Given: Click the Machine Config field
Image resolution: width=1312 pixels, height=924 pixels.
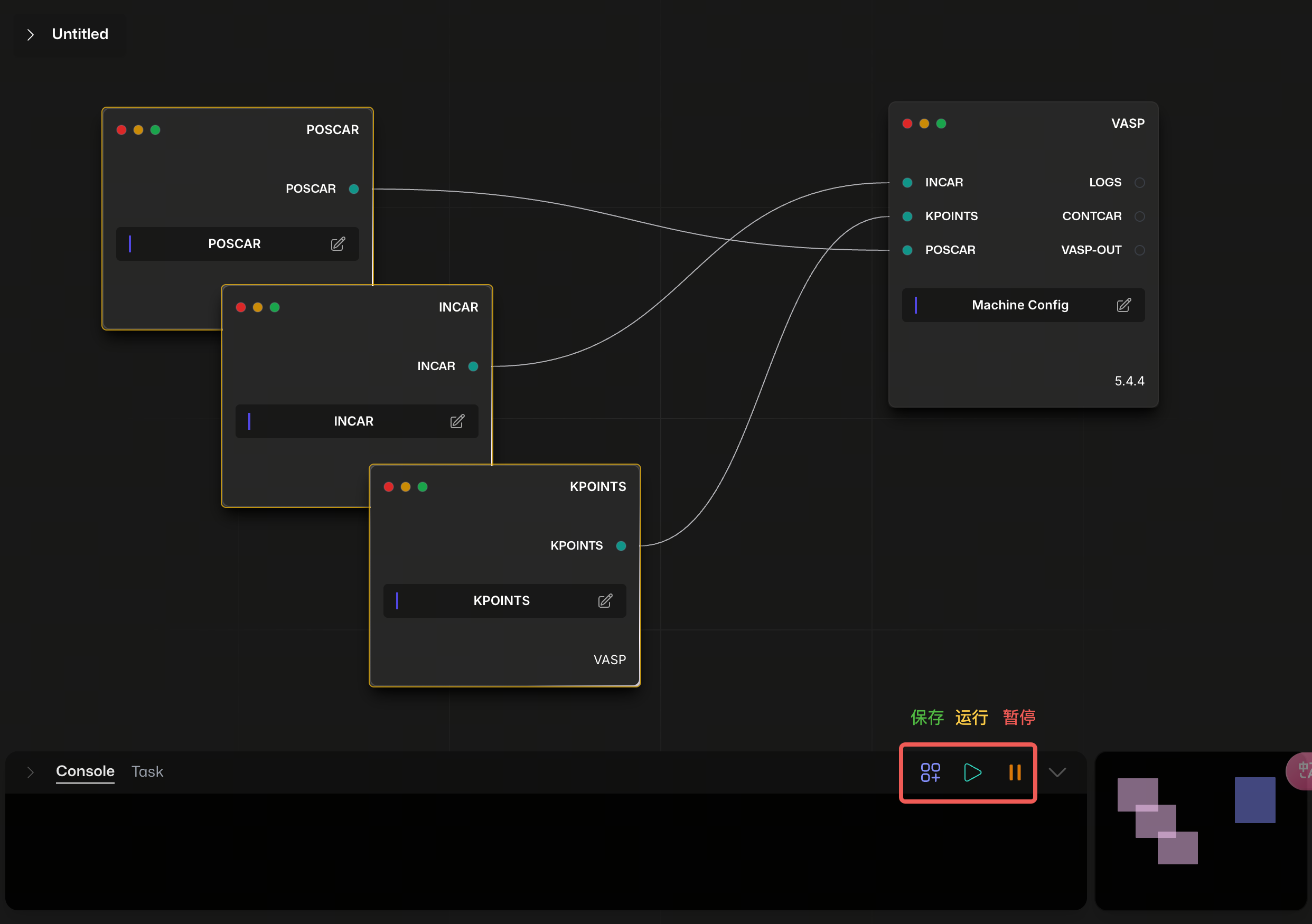Looking at the screenshot, I should tap(1019, 305).
